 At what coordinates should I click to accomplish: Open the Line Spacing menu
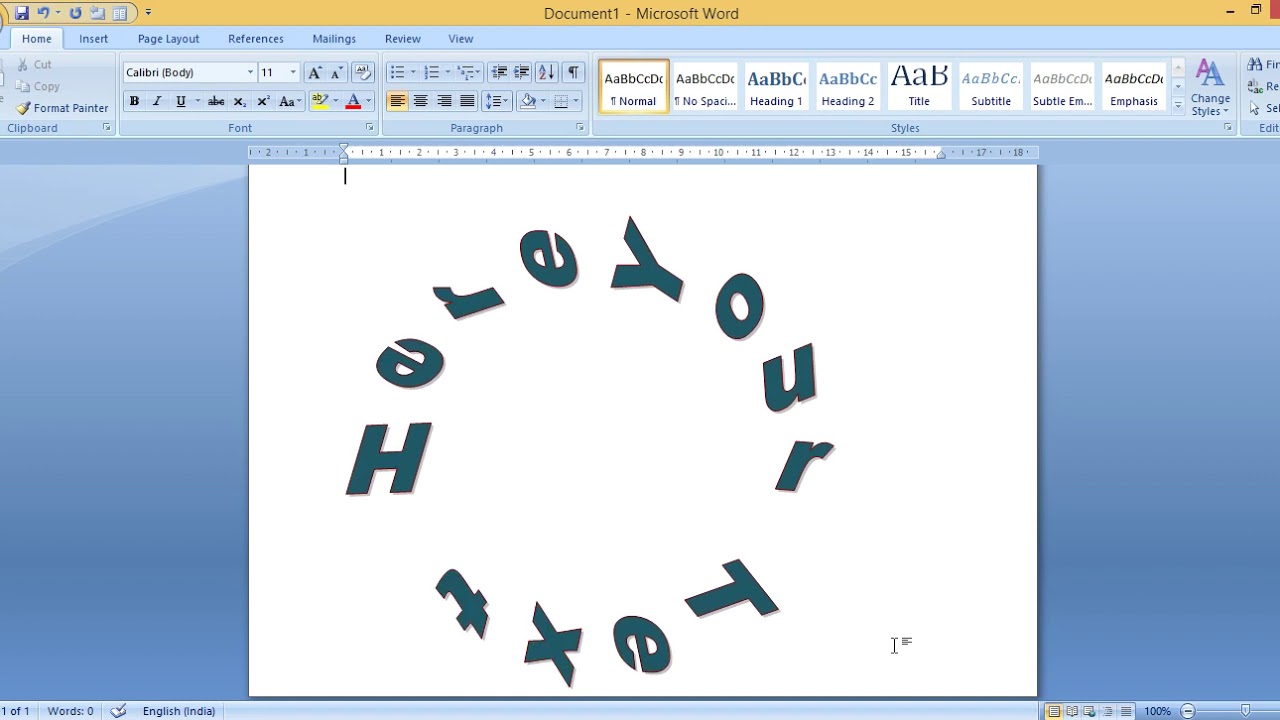pyautogui.click(x=496, y=101)
